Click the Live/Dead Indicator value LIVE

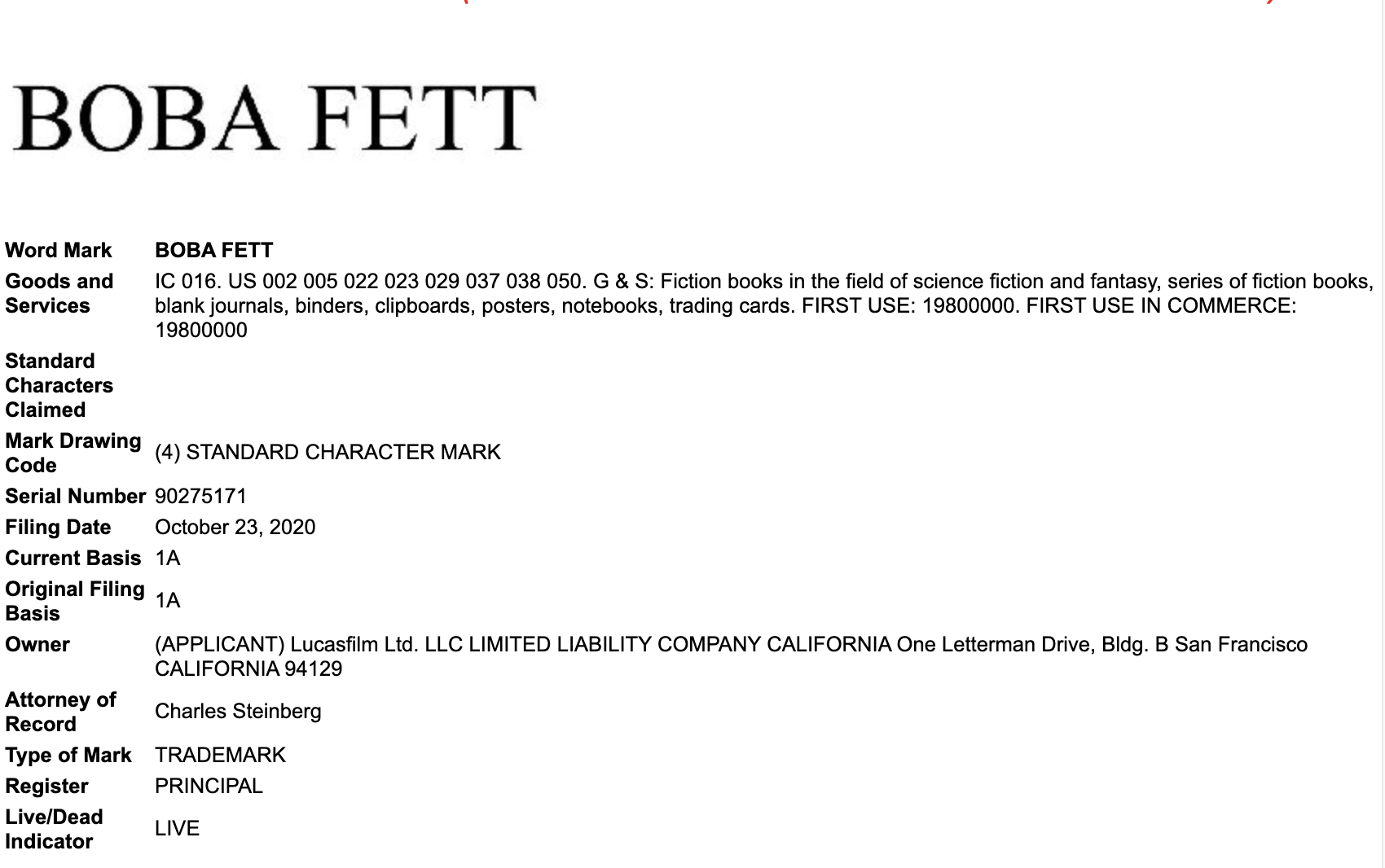tap(177, 828)
